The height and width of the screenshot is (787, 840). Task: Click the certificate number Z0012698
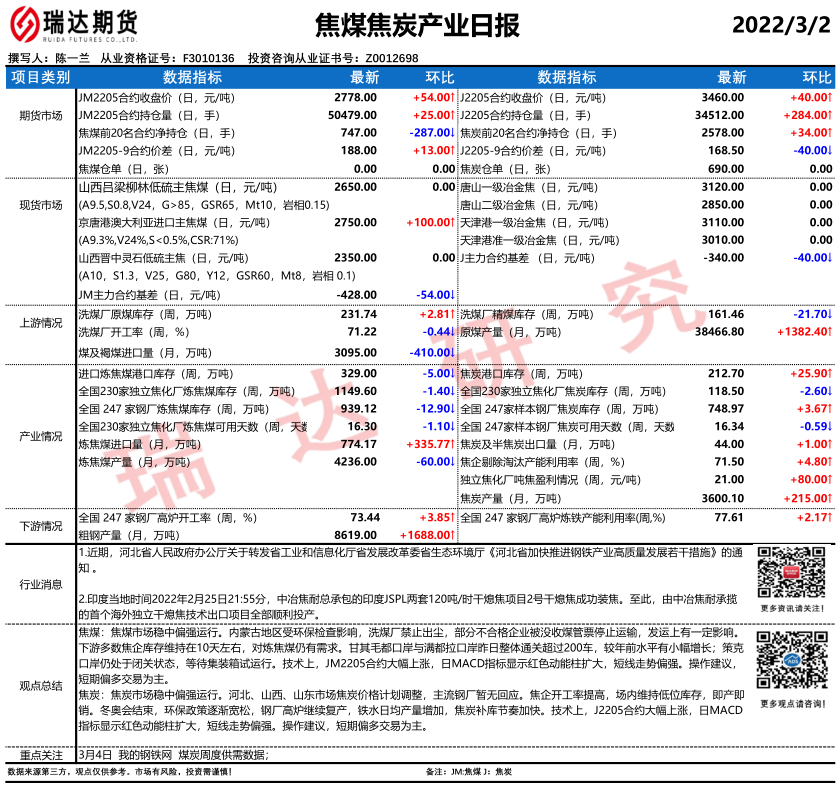tap(385, 58)
